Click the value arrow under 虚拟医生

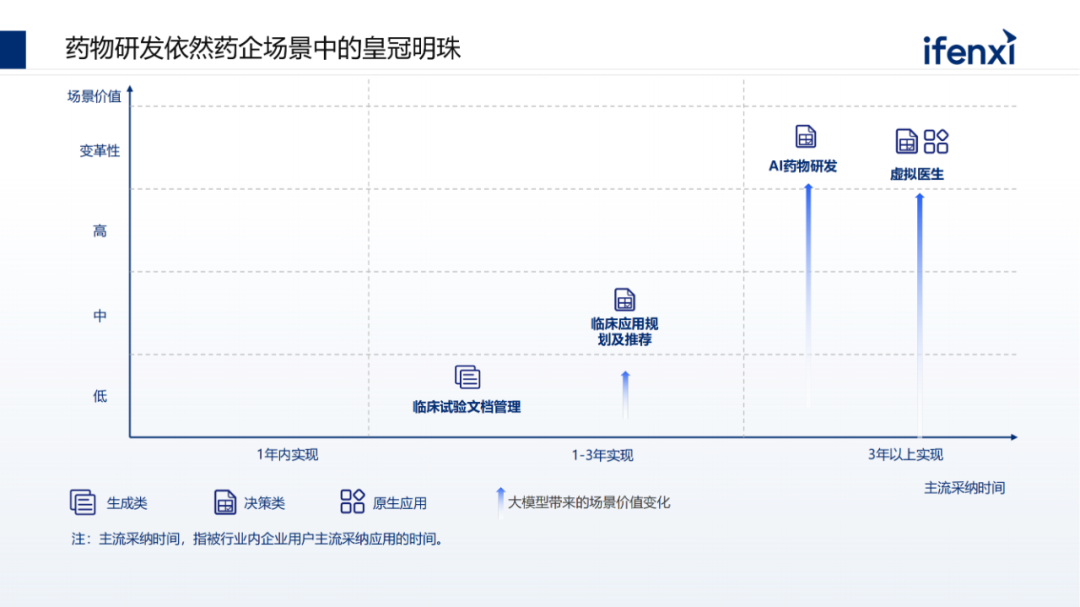[x=920, y=315]
